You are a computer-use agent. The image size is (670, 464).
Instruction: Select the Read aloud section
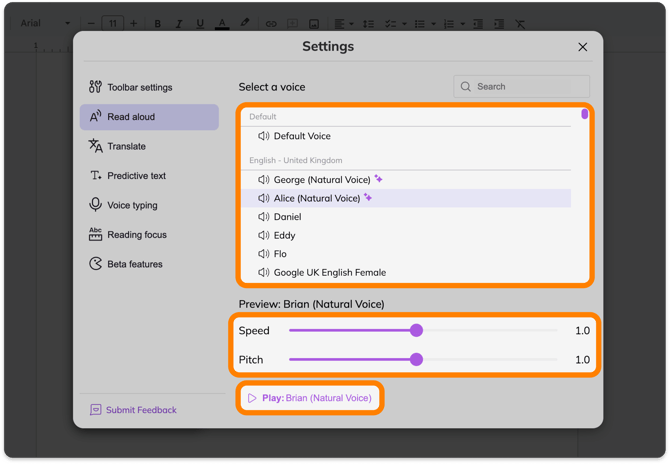pos(149,117)
